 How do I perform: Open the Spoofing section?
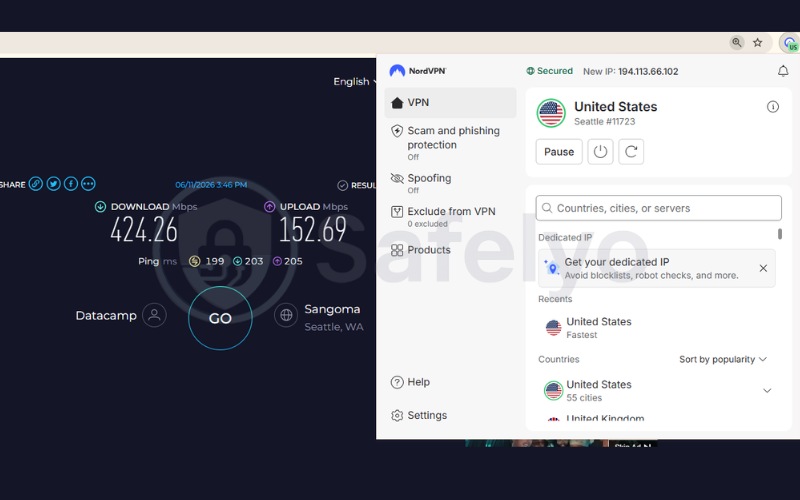451,183
